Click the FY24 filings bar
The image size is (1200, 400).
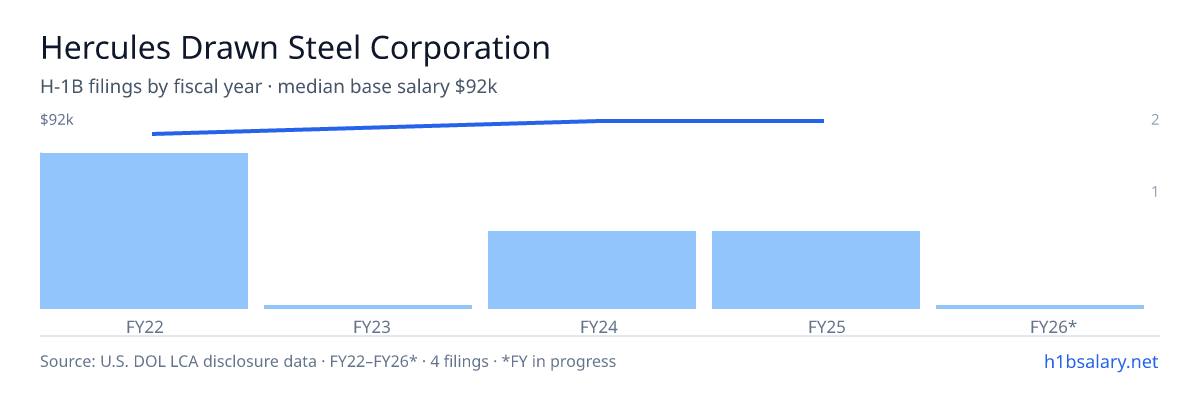coord(592,270)
